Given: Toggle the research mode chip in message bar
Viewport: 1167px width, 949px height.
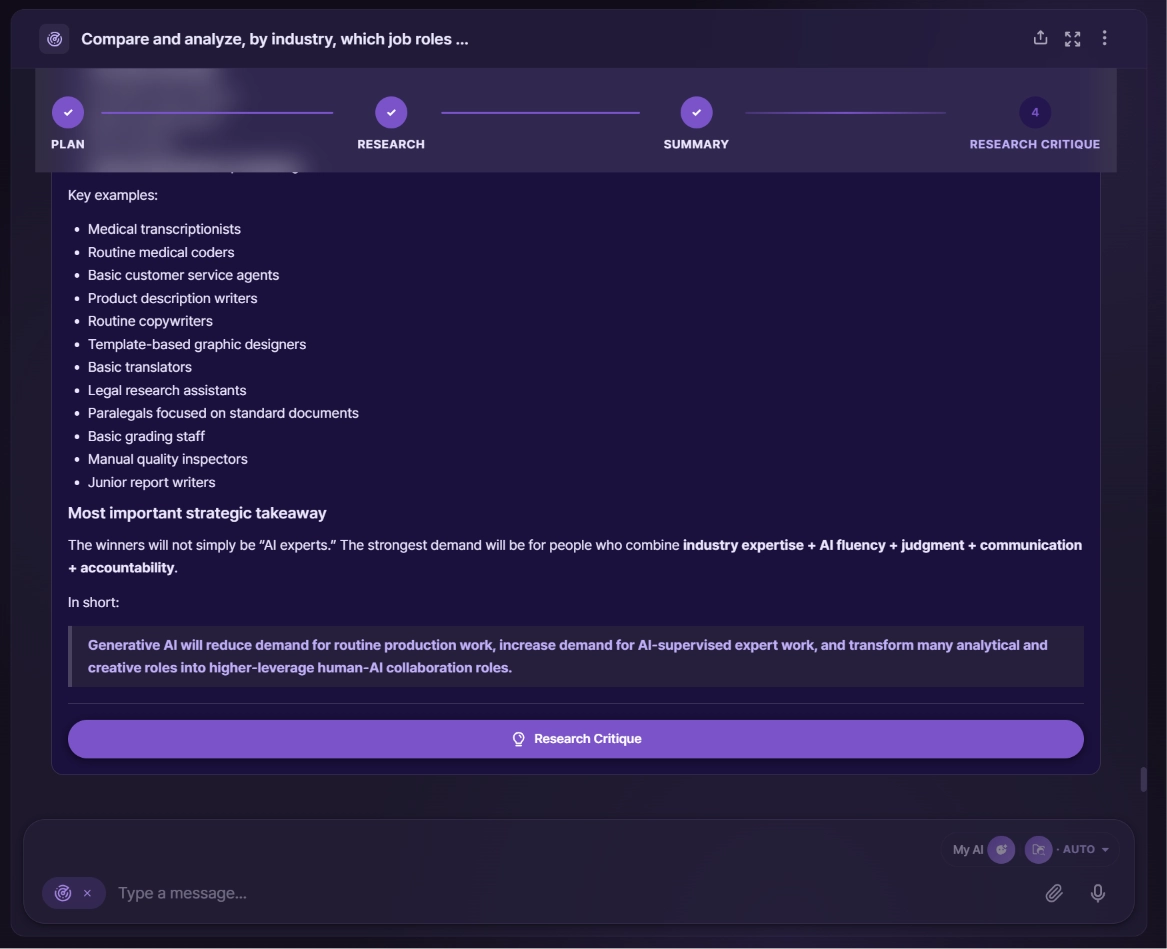Looking at the screenshot, I should 63,892.
